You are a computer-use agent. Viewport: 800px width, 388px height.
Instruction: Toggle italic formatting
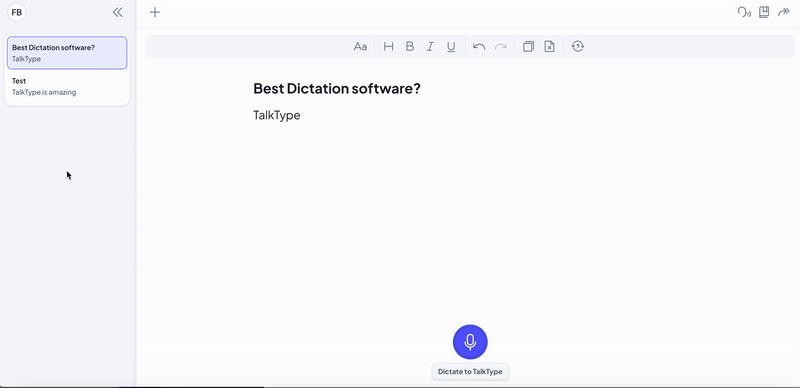430,46
